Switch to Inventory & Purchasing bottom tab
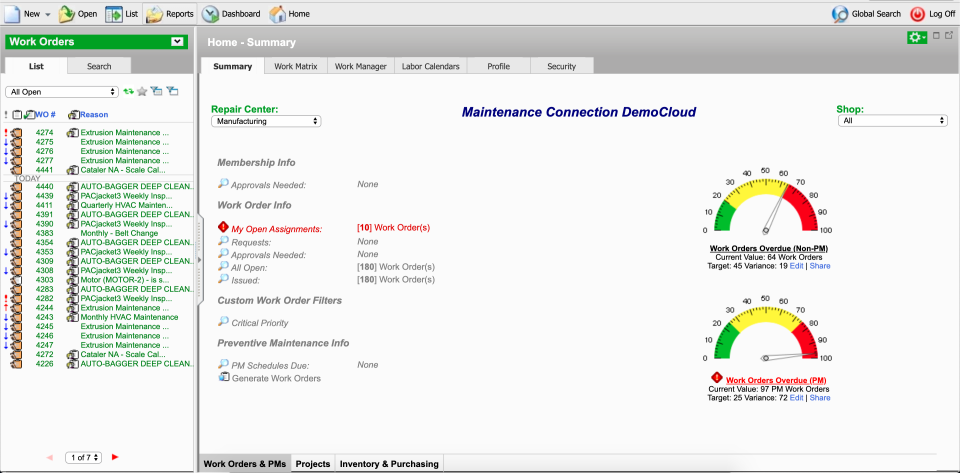 [x=389, y=464]
